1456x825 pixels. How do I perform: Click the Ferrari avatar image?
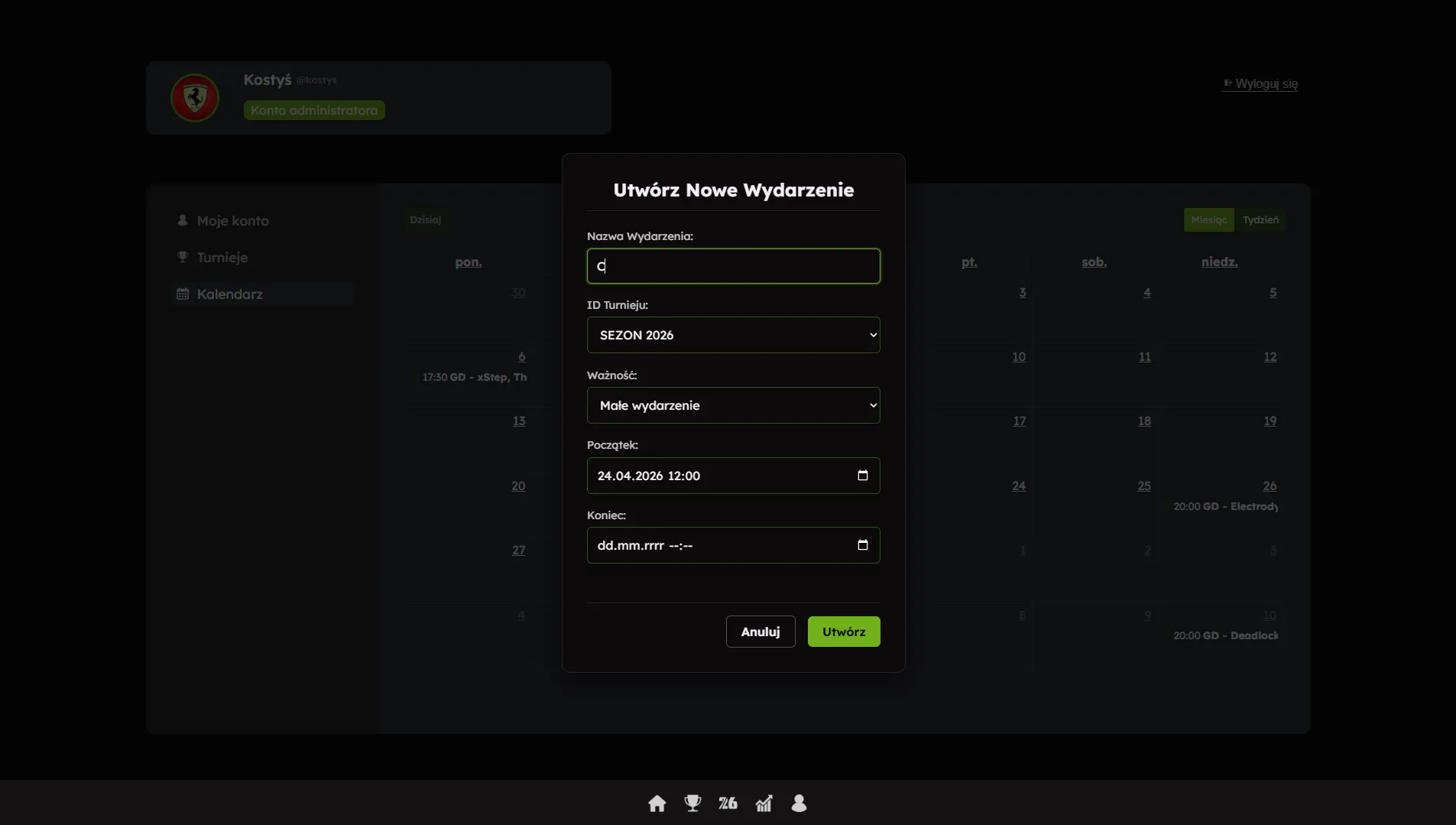click(195, 98)
